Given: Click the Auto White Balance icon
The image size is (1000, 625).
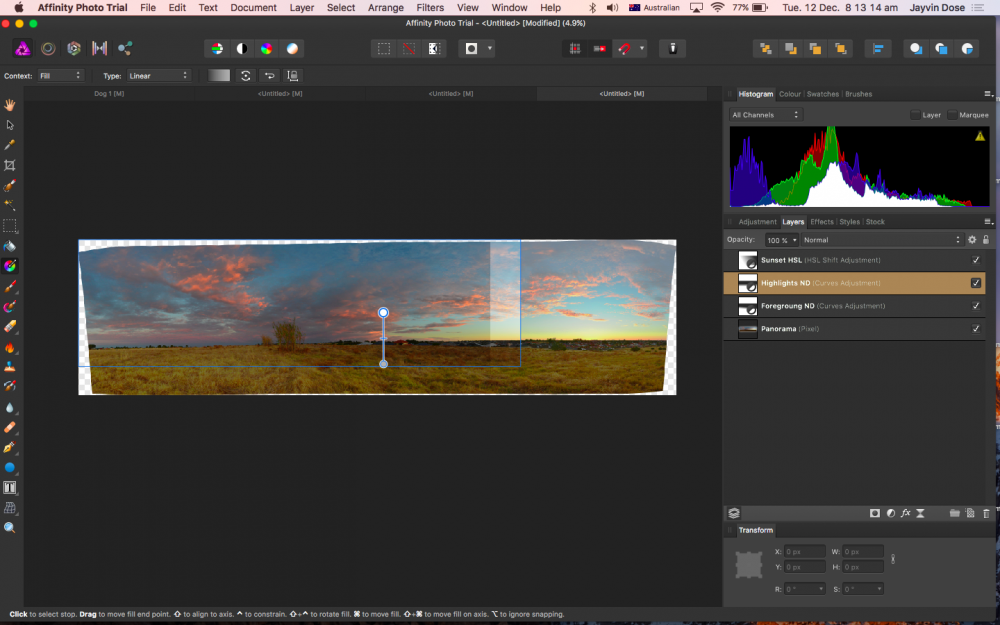Looking at the screenshot, I should point(292,48).
